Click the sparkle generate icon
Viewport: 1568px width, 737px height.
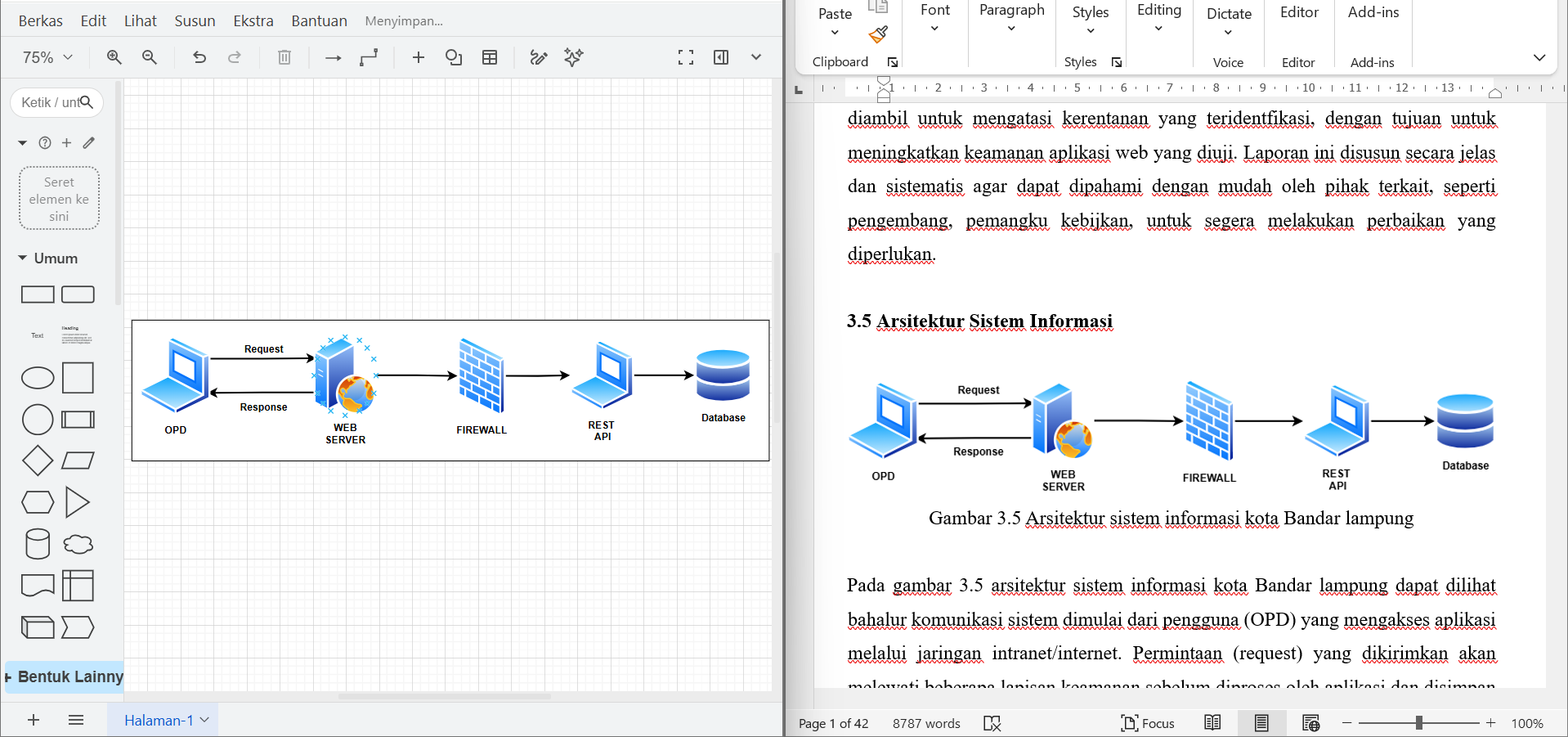click(574, 57)
